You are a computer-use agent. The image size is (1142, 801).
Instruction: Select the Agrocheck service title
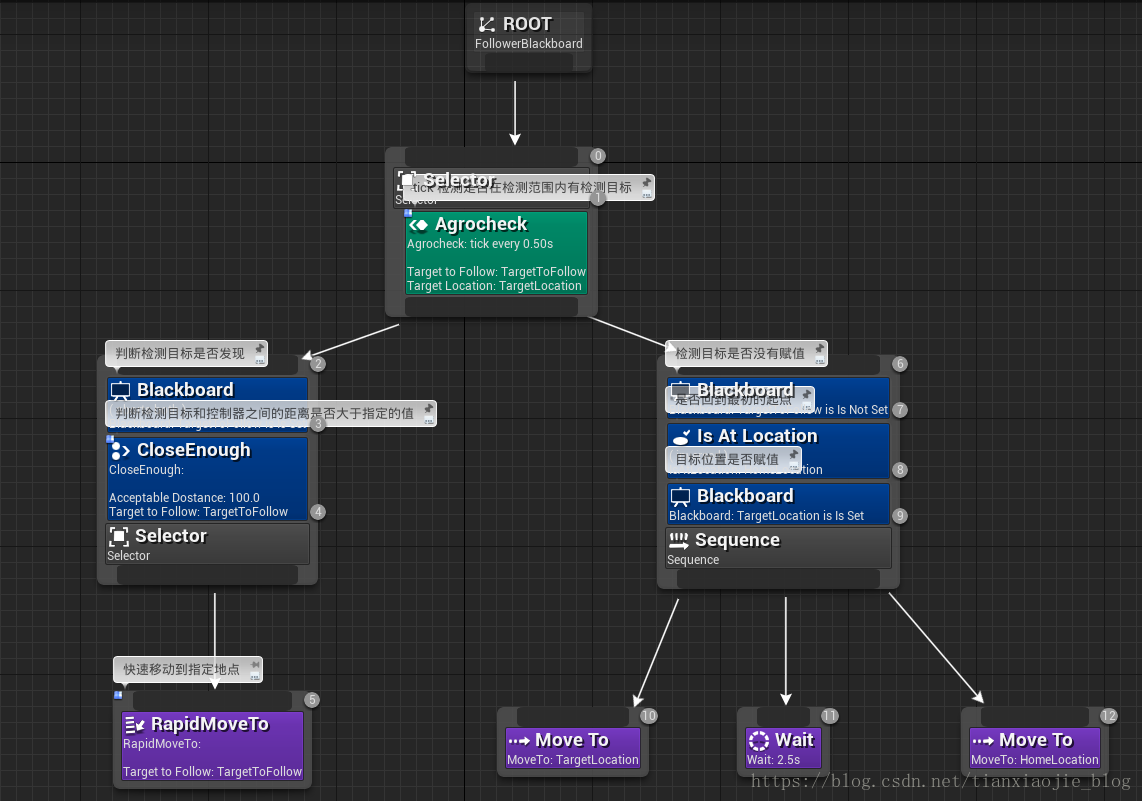(481, 224)
